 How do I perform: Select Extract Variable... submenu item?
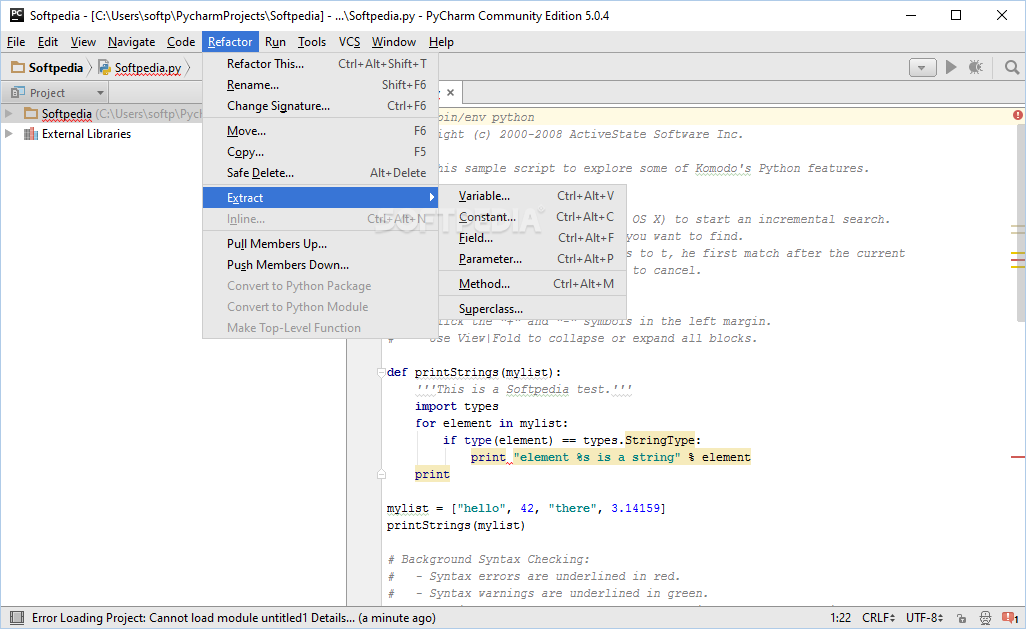(533, 196)
